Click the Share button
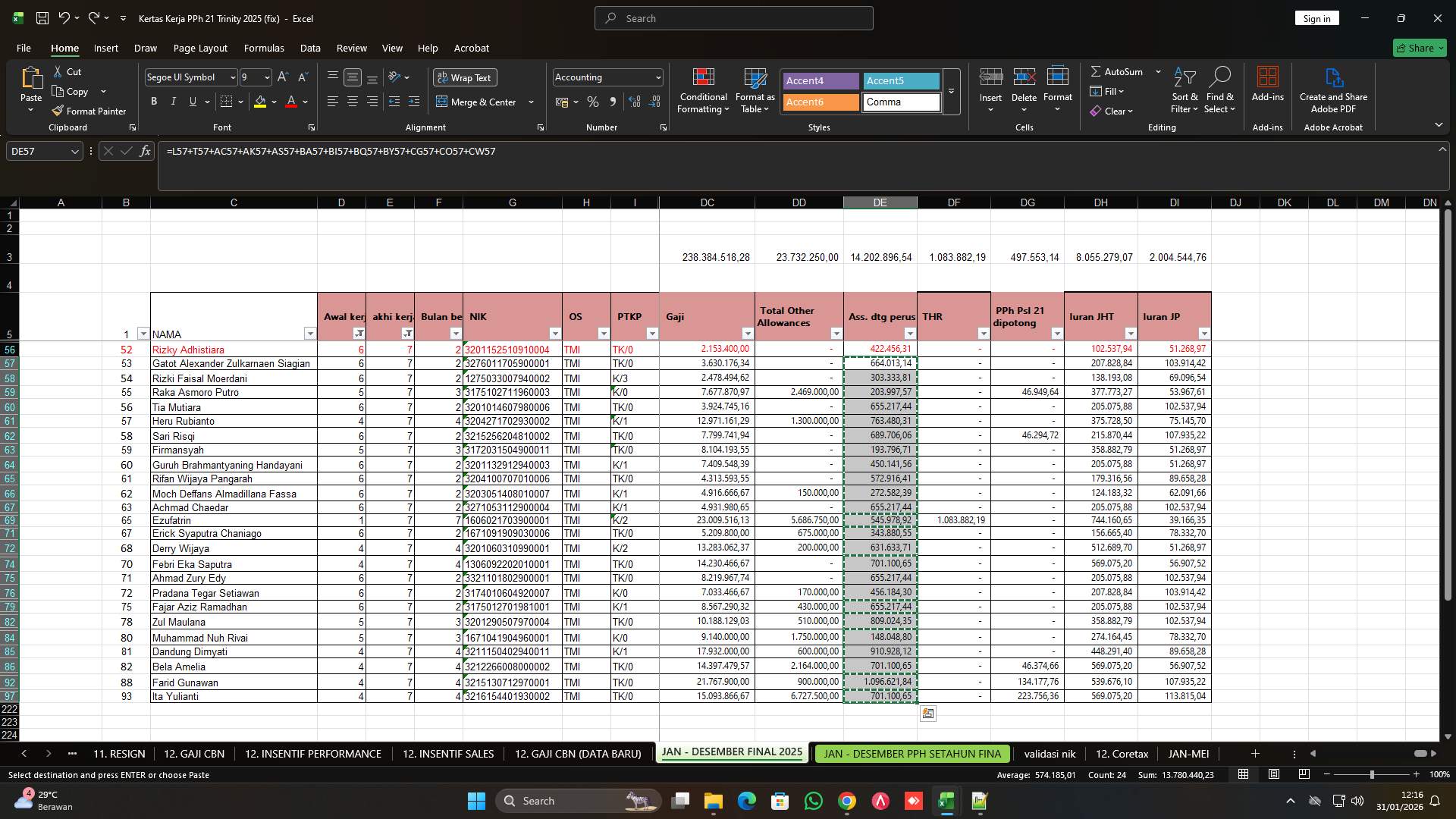The height and width of the screenshot is (819, 1456). [x=1418, y=48]
